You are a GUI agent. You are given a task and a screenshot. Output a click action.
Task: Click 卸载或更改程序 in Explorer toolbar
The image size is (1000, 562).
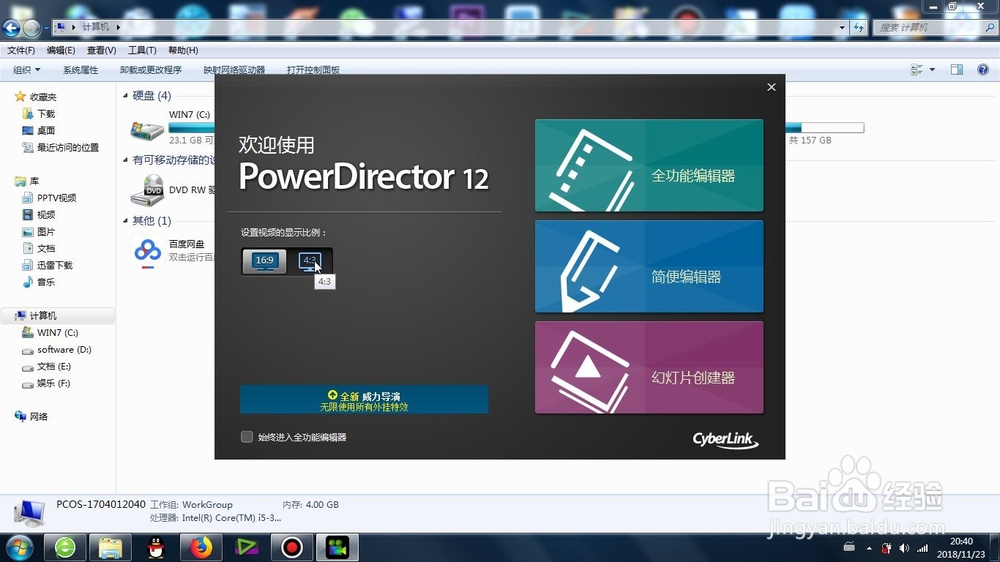[x=151, y=70]
